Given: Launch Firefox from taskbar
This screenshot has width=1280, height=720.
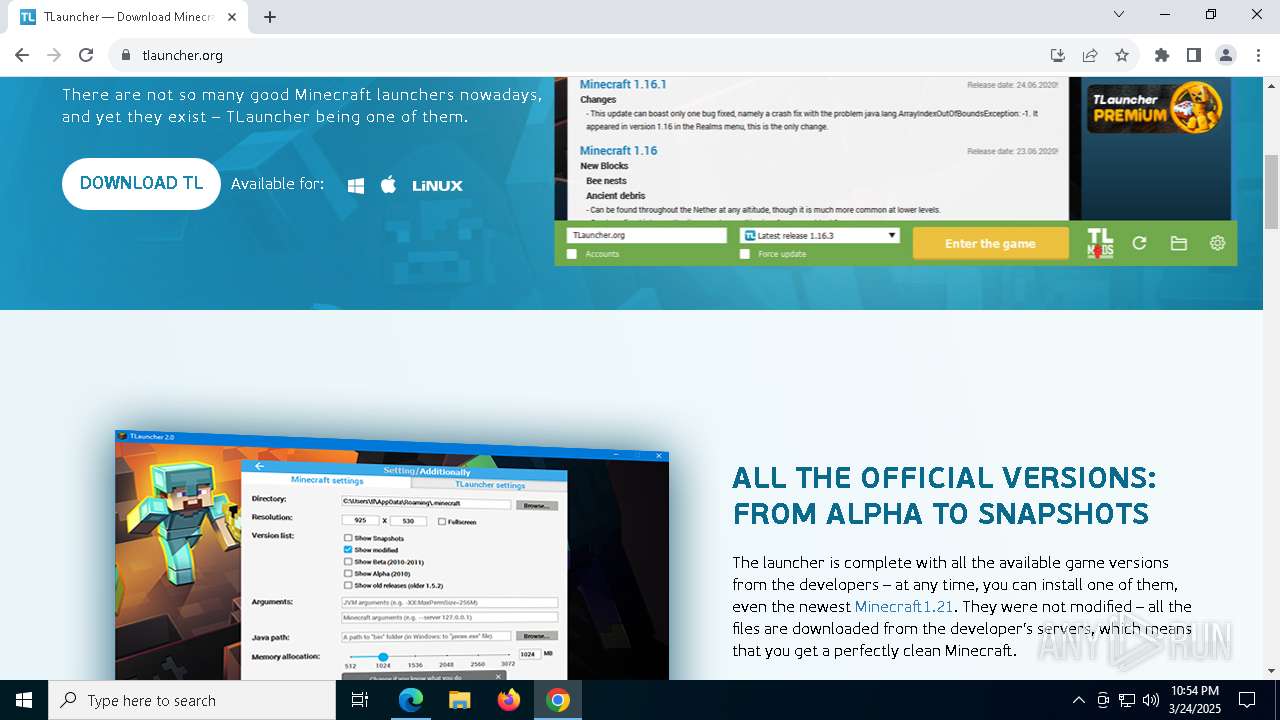Looking at the screenshot, I should [x=509, y=700].
